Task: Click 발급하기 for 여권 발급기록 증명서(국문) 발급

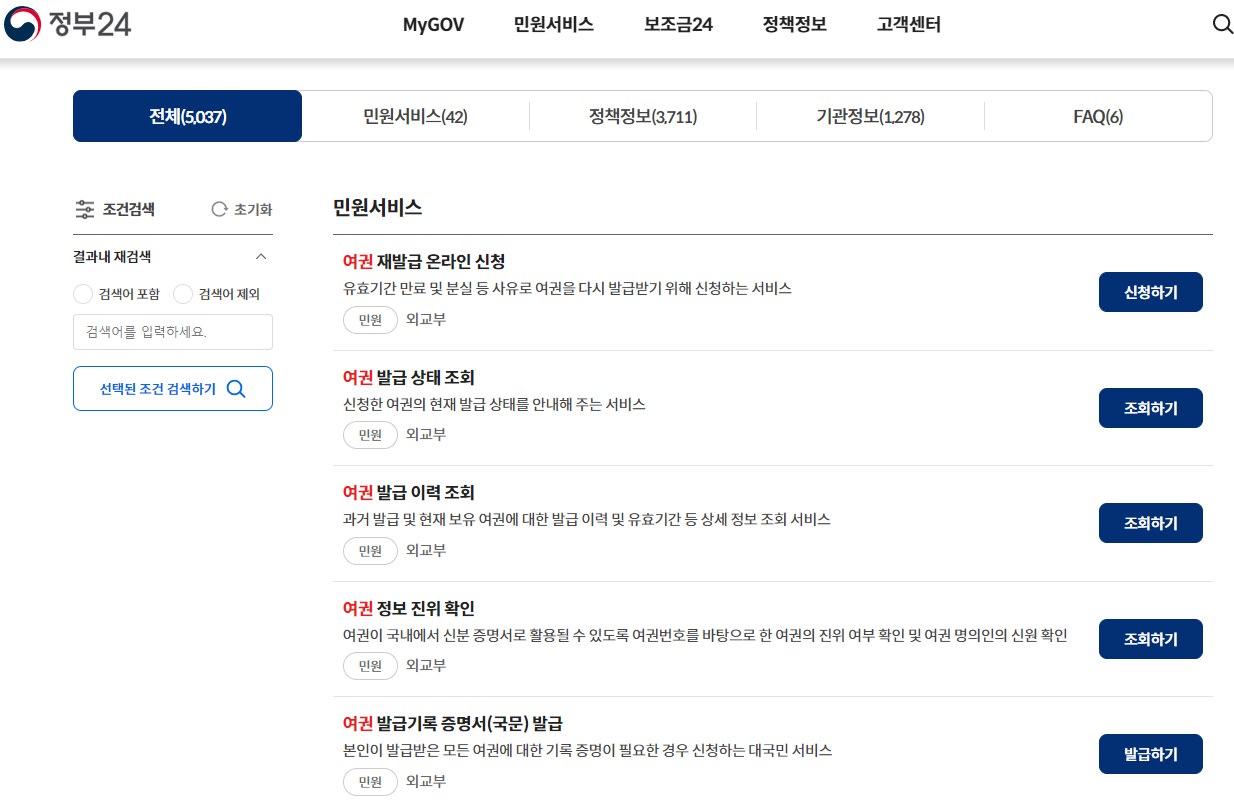Action: click(1151, 754)
